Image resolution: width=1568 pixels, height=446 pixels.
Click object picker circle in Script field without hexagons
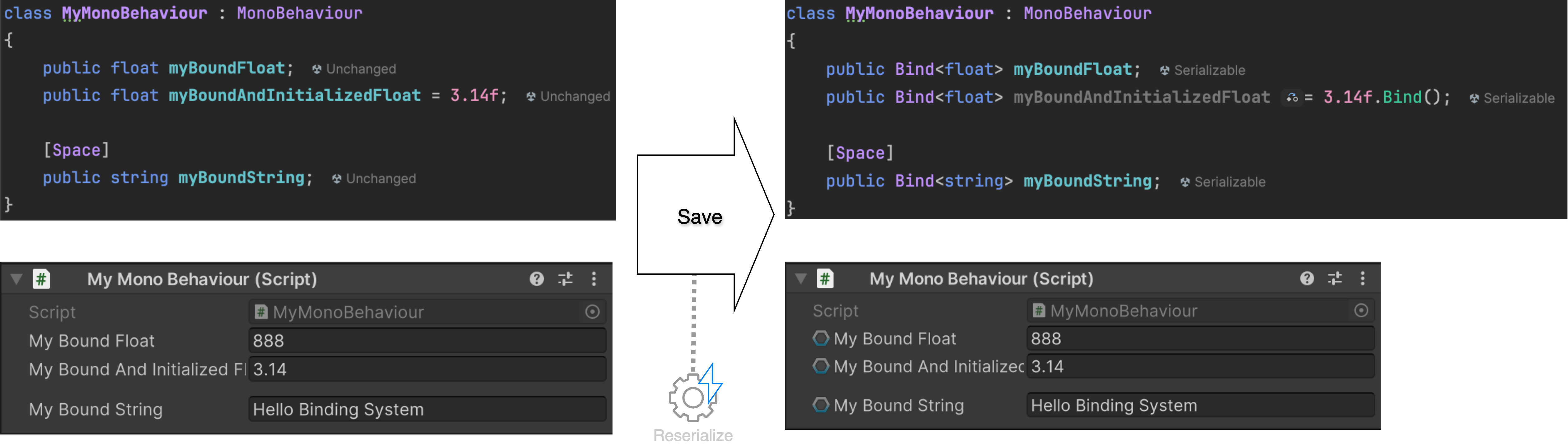point(592,312)
